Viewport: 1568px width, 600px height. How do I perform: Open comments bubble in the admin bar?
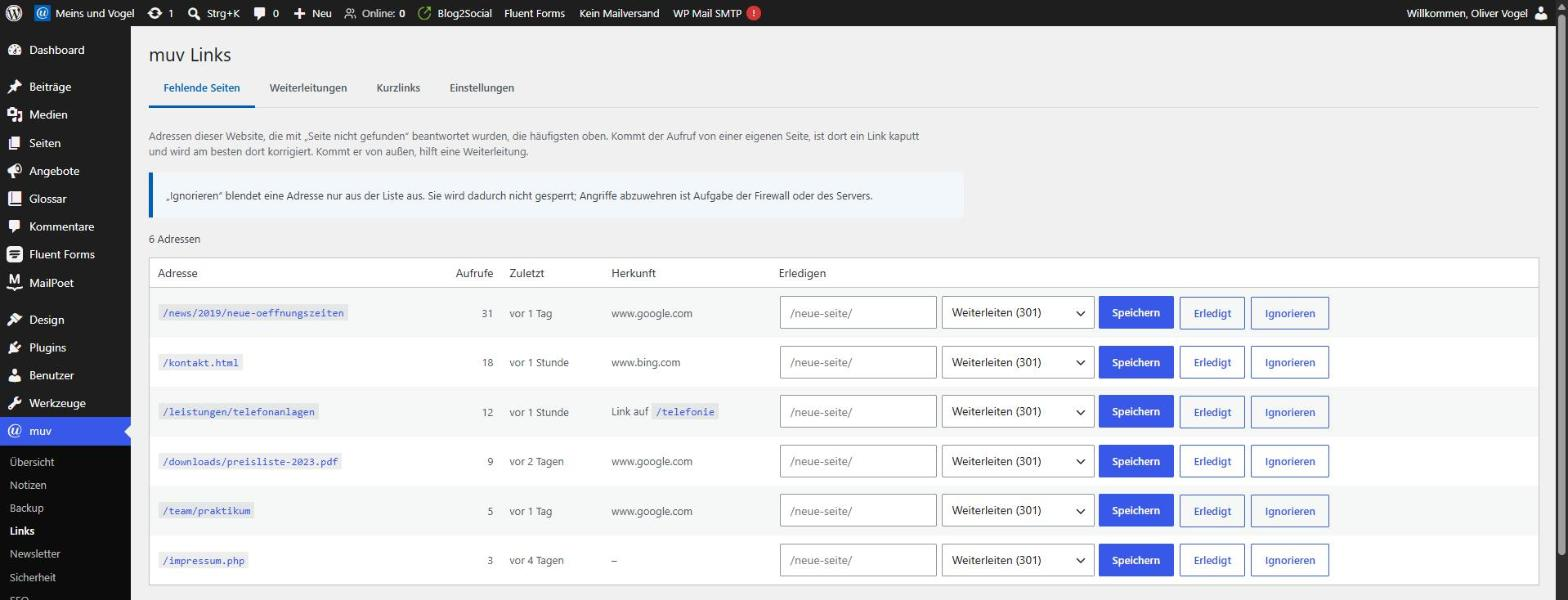click(x=259, y=14)
